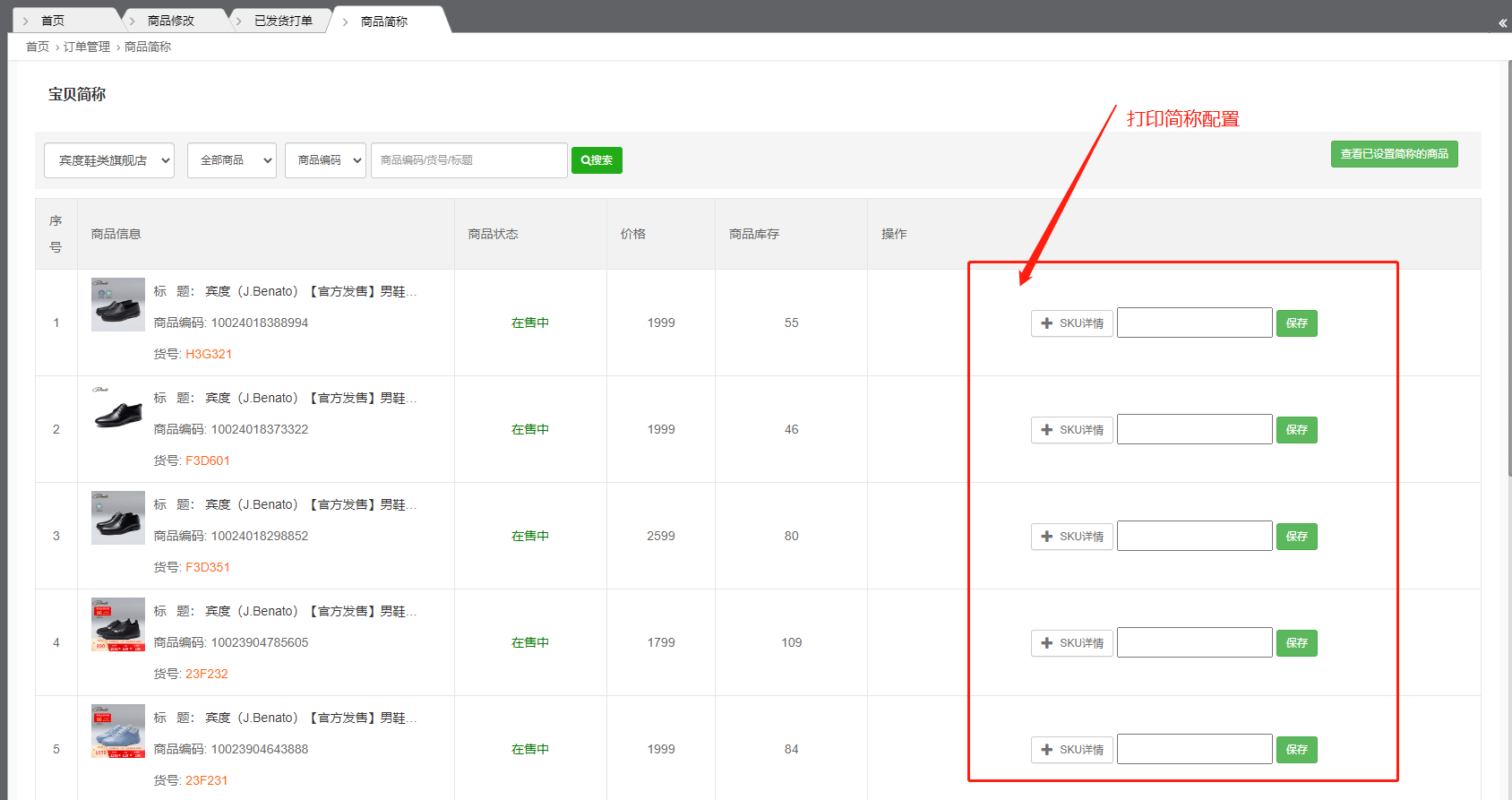Image resolution: width=1512 pixels, height=800 pixels.
Task: Open the 商品编码 search type dropdown
Action: pyautogui.click(x=325, y=160)
